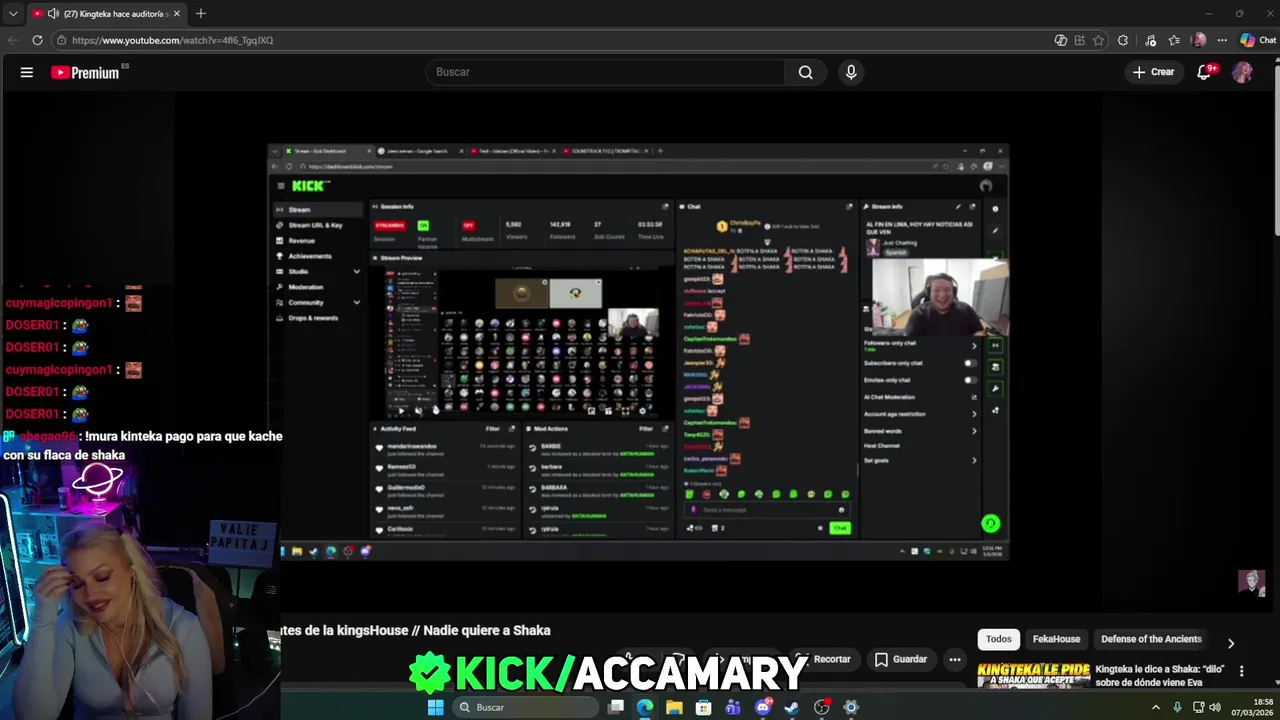
Task: Add page to favorites star icon
Action: pyautogui.click(x=1098, y=40)
